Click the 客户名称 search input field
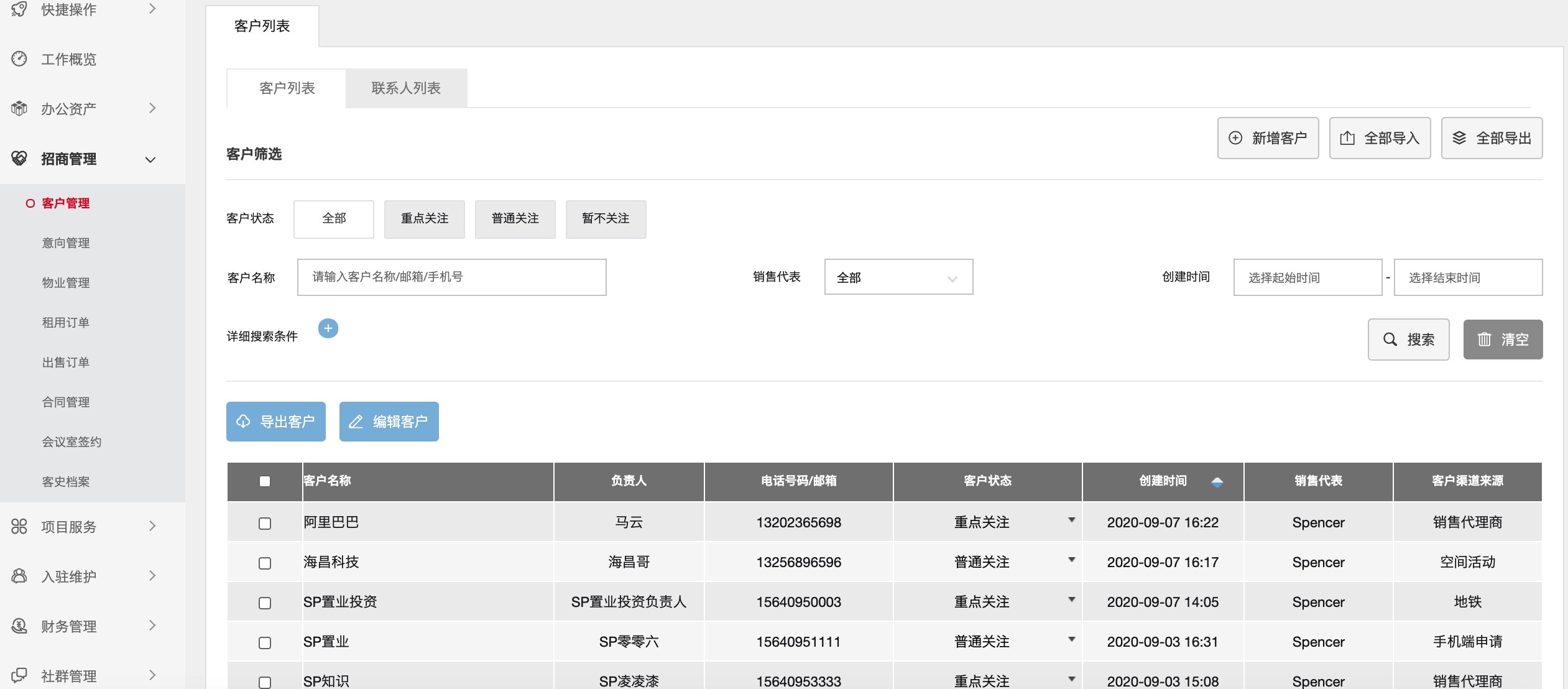The width and height of the screenshot is (1568, 689). [451, 277]
